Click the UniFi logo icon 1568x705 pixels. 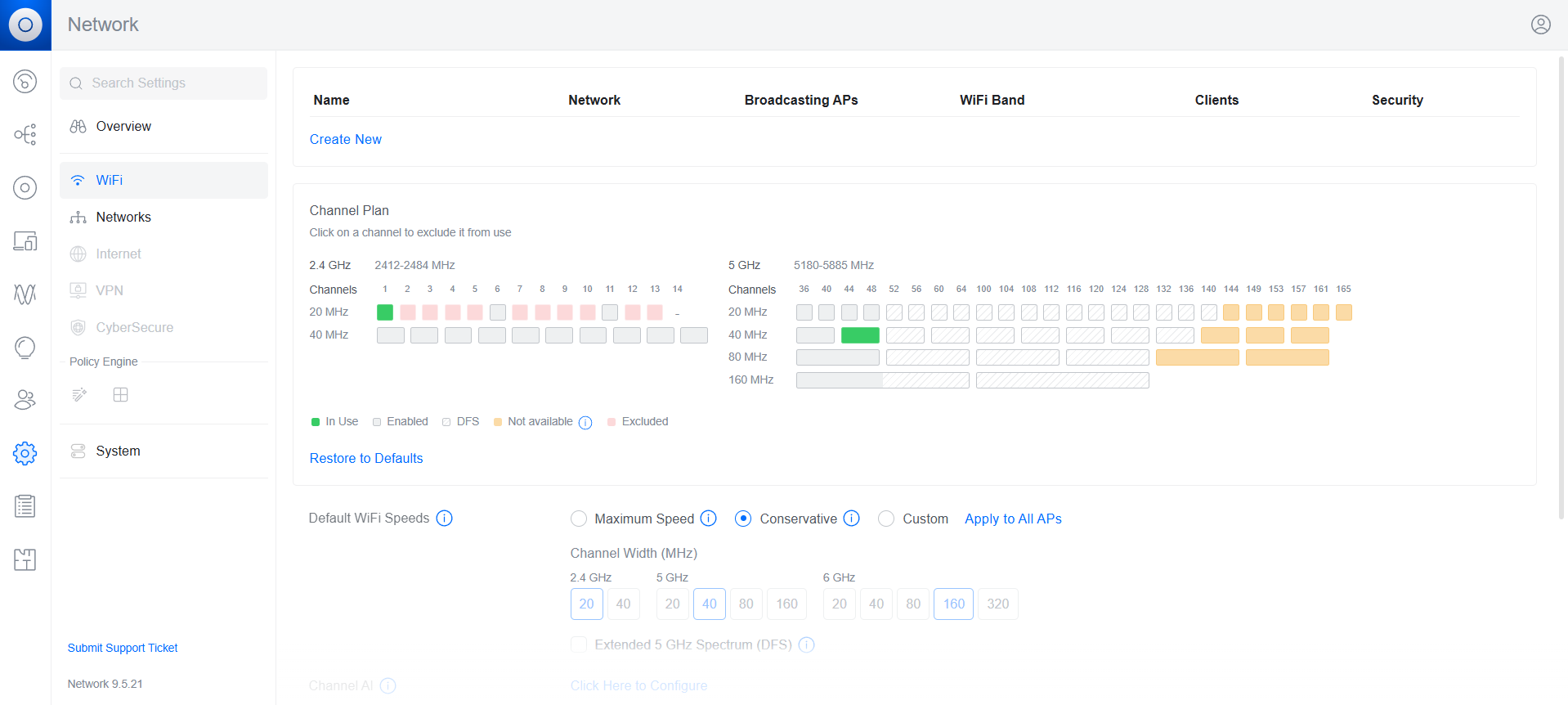point(25,25)
